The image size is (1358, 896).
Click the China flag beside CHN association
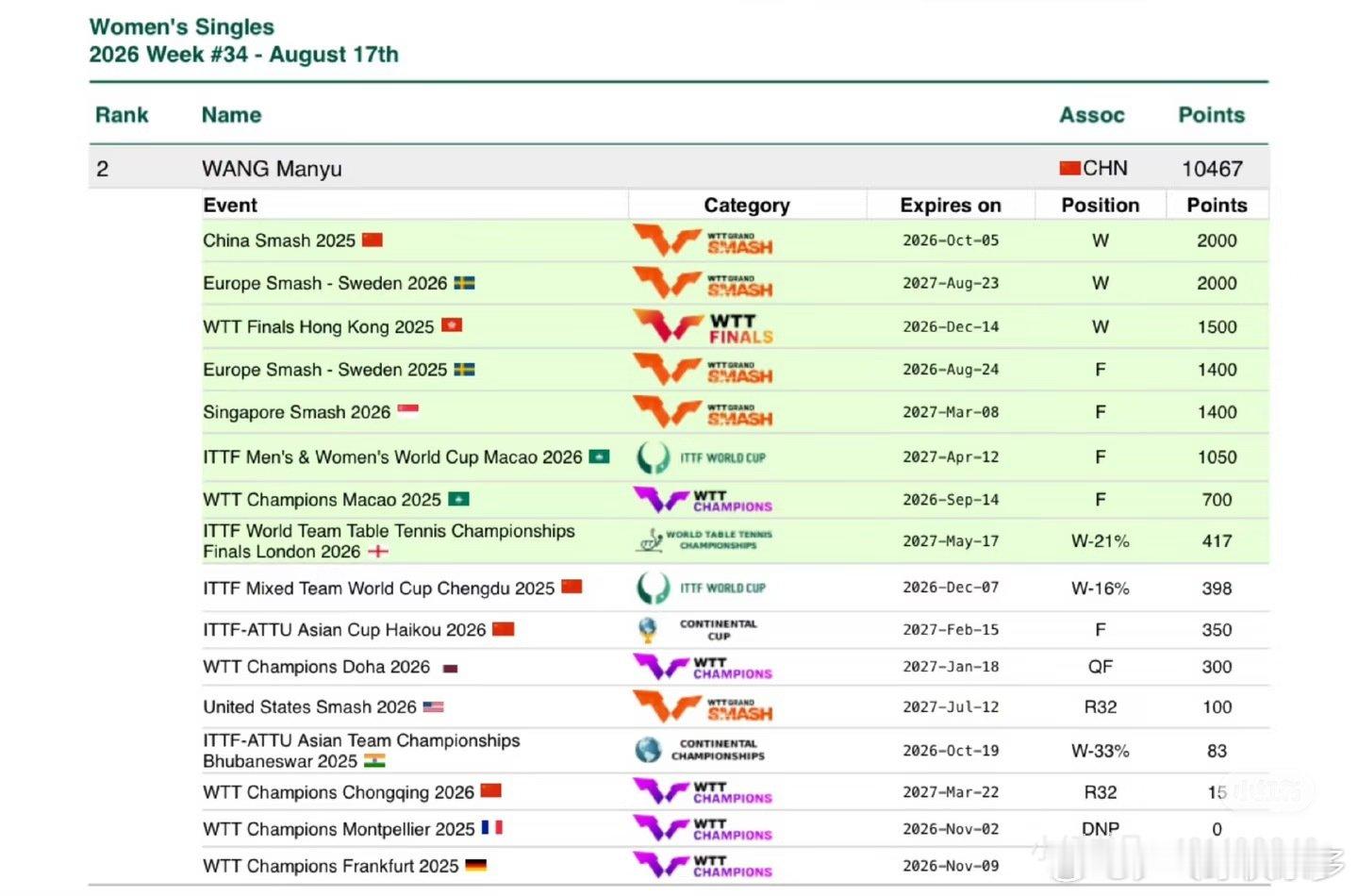tap(1069, 168)
